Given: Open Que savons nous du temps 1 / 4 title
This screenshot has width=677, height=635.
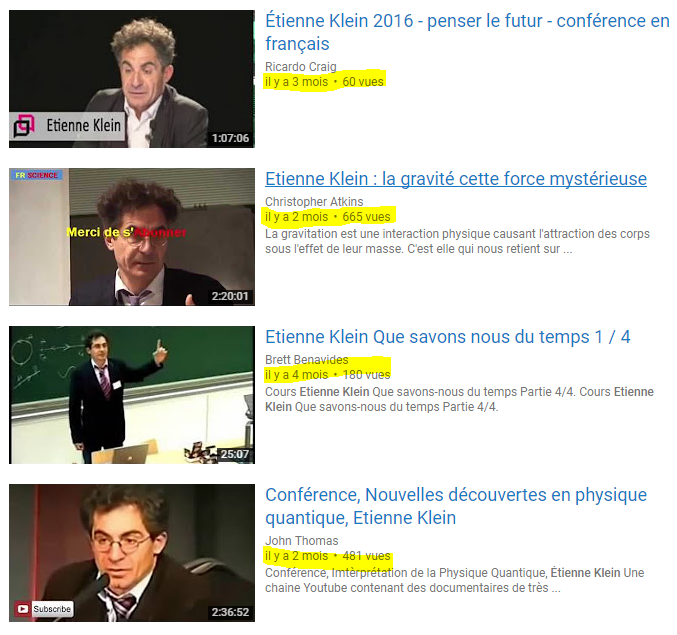Looking at the screenshot, I should 448,337.
